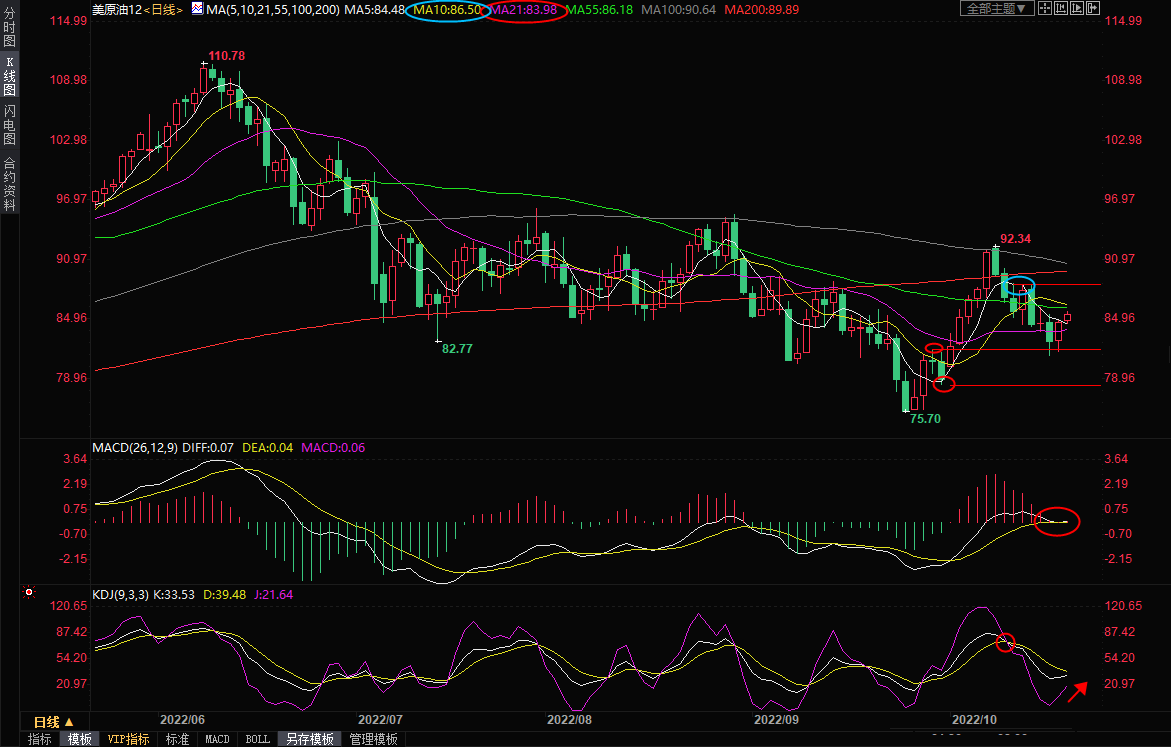1171x747 pixels.
Task: Click the 另存模板 button
Action: coord(309,739)
